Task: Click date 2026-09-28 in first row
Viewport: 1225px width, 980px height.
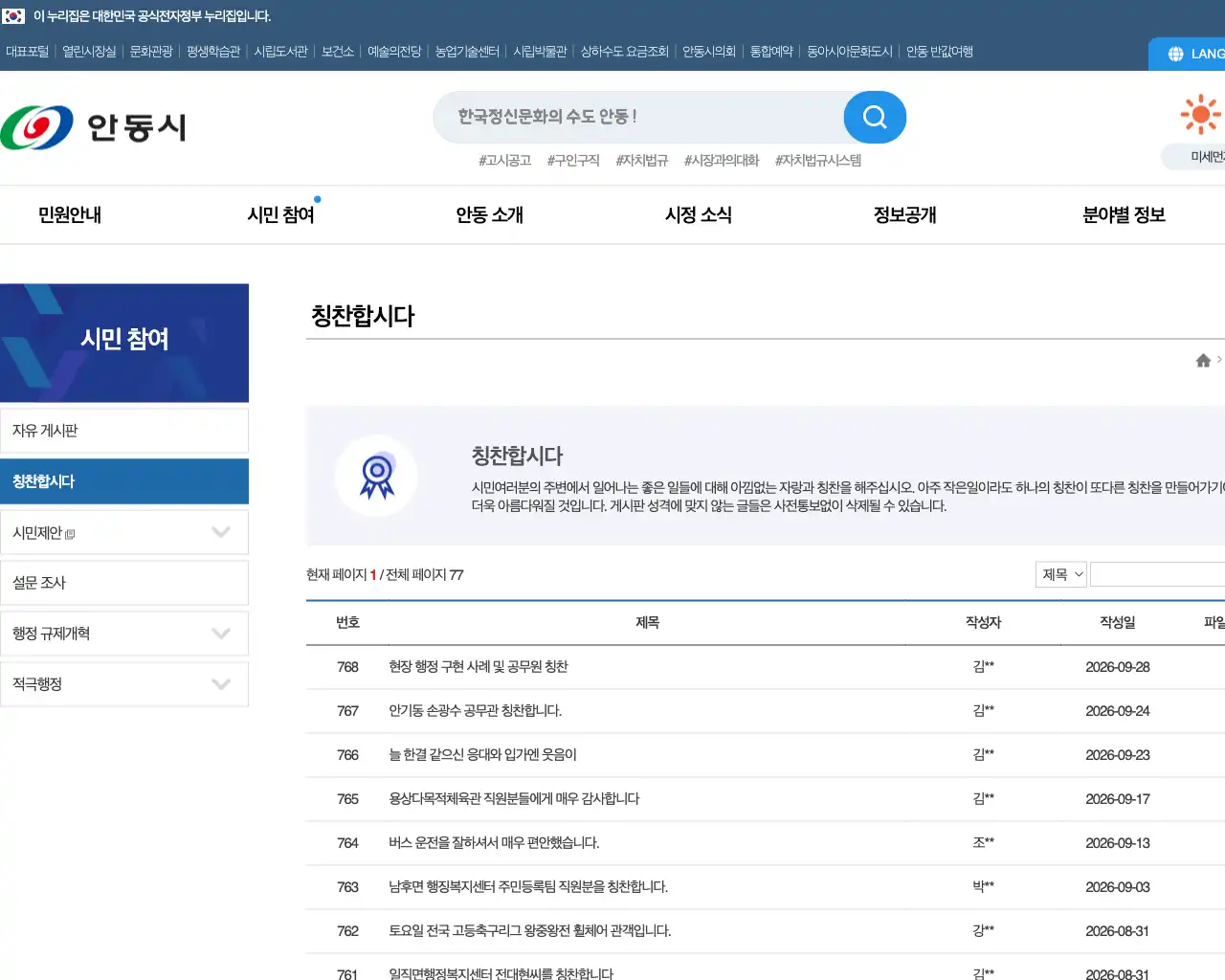Action: (1118, 667)
